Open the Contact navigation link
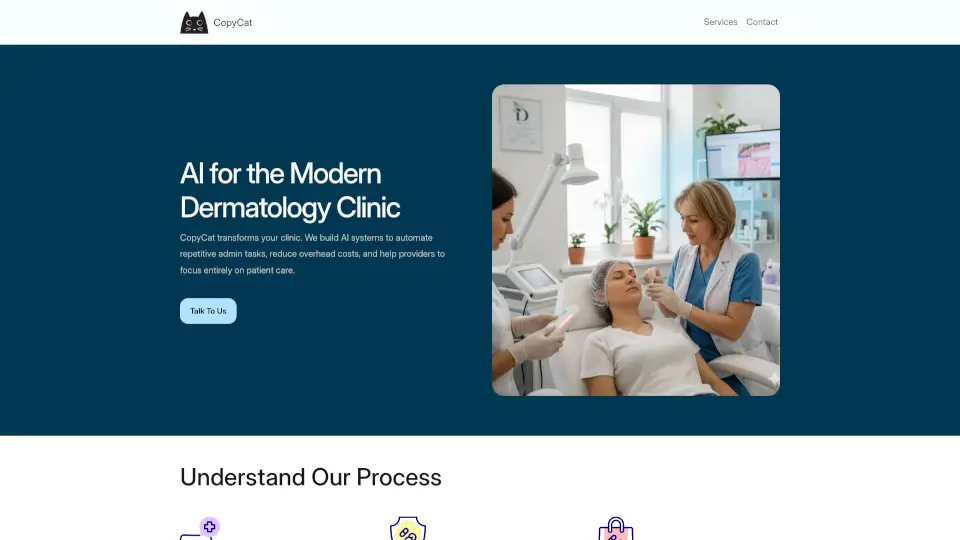 762,22
